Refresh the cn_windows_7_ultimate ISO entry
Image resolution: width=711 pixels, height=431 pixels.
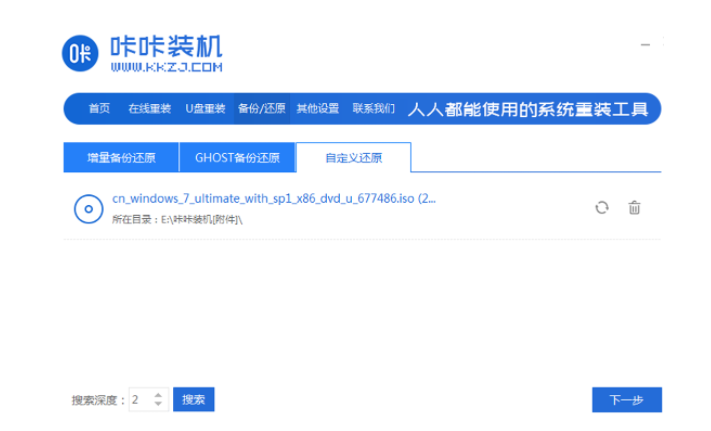click(602, 208)
